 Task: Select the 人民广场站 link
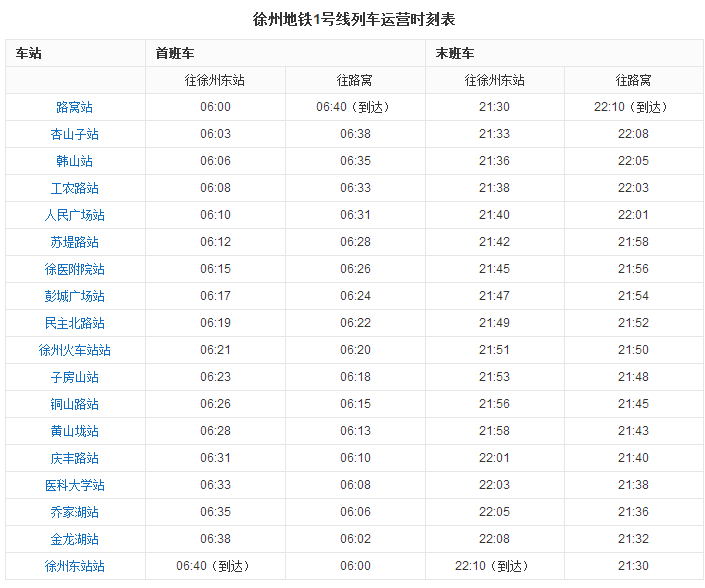75,215
